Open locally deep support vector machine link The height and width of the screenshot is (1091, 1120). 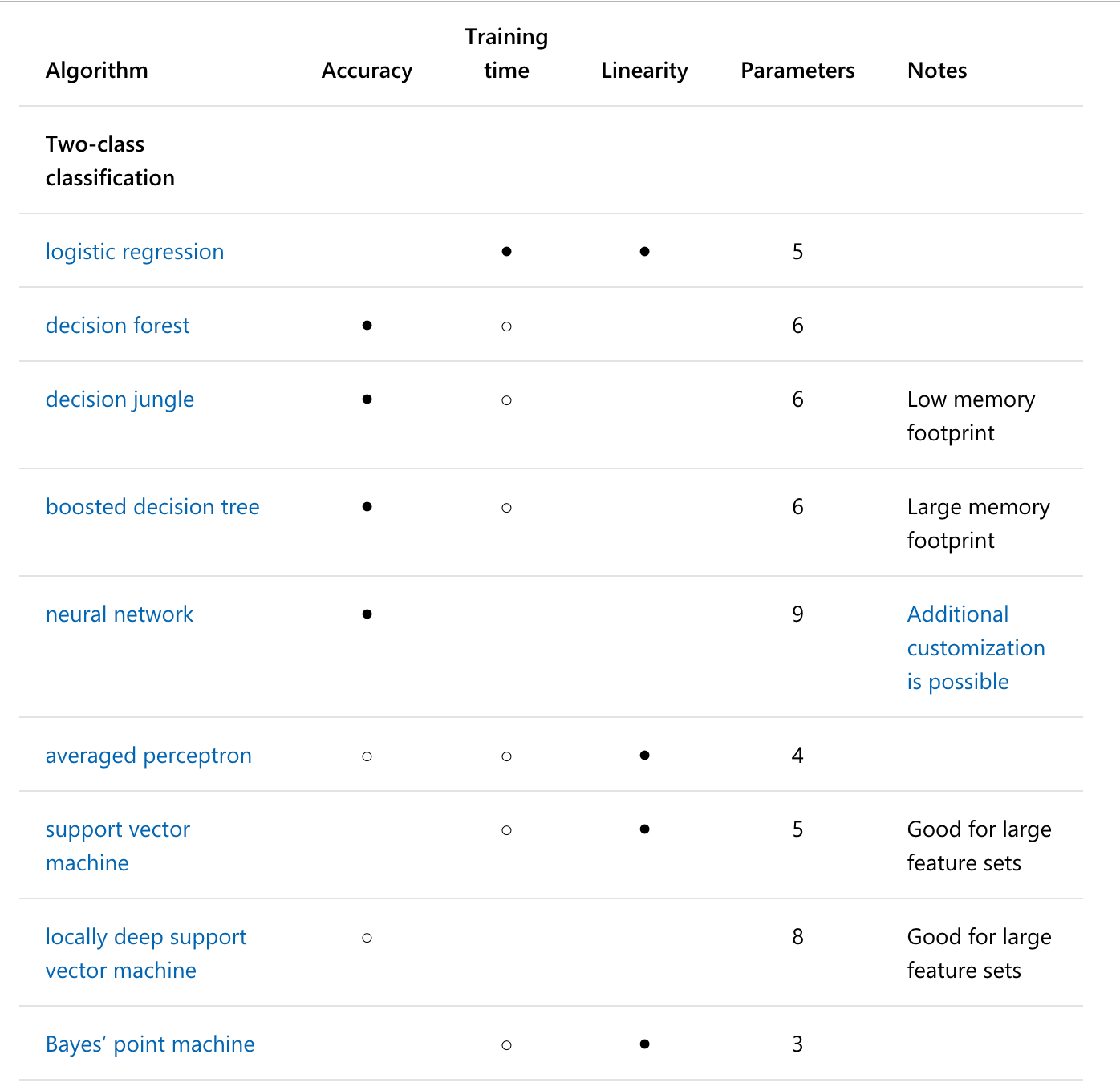pos(146,954)
